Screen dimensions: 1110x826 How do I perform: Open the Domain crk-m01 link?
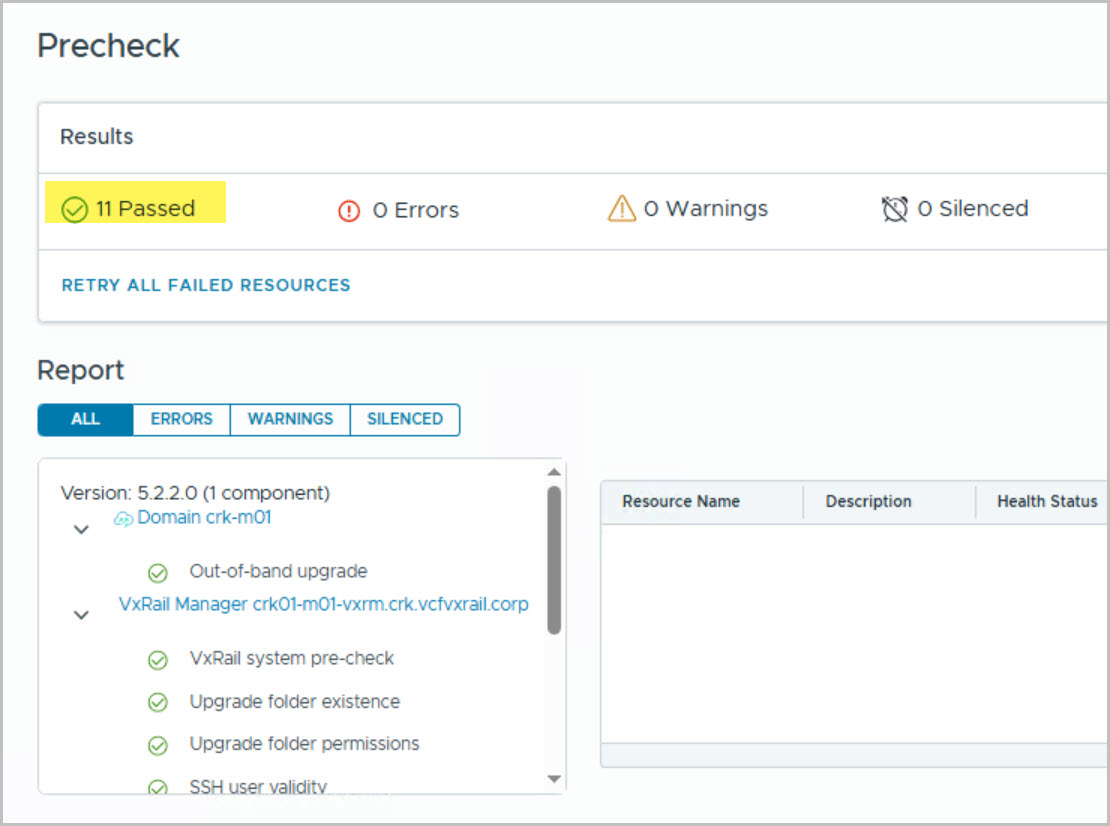pyautogui.click(x=204, y=517)
